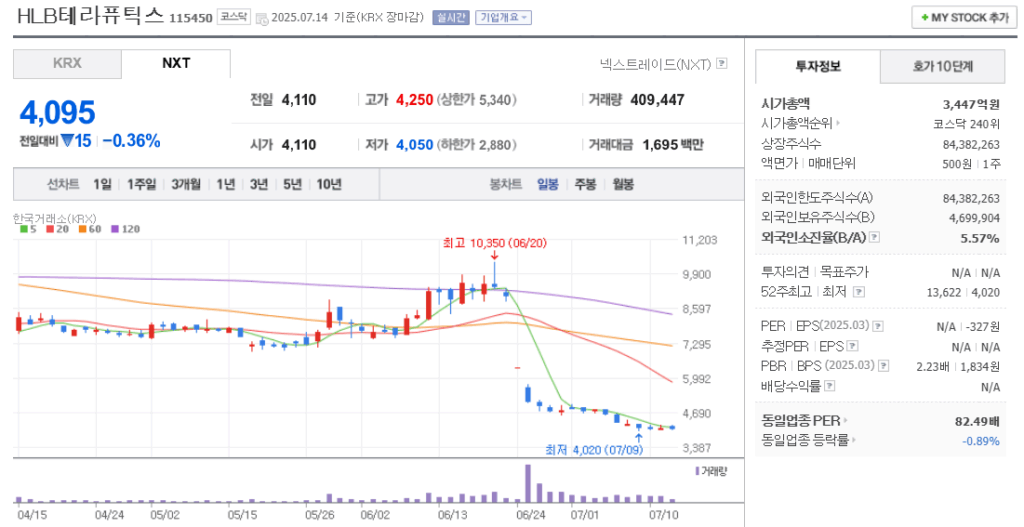Select the 주봉 candle chart
This screenshot has width=1024, height=527.
[585, 184]
